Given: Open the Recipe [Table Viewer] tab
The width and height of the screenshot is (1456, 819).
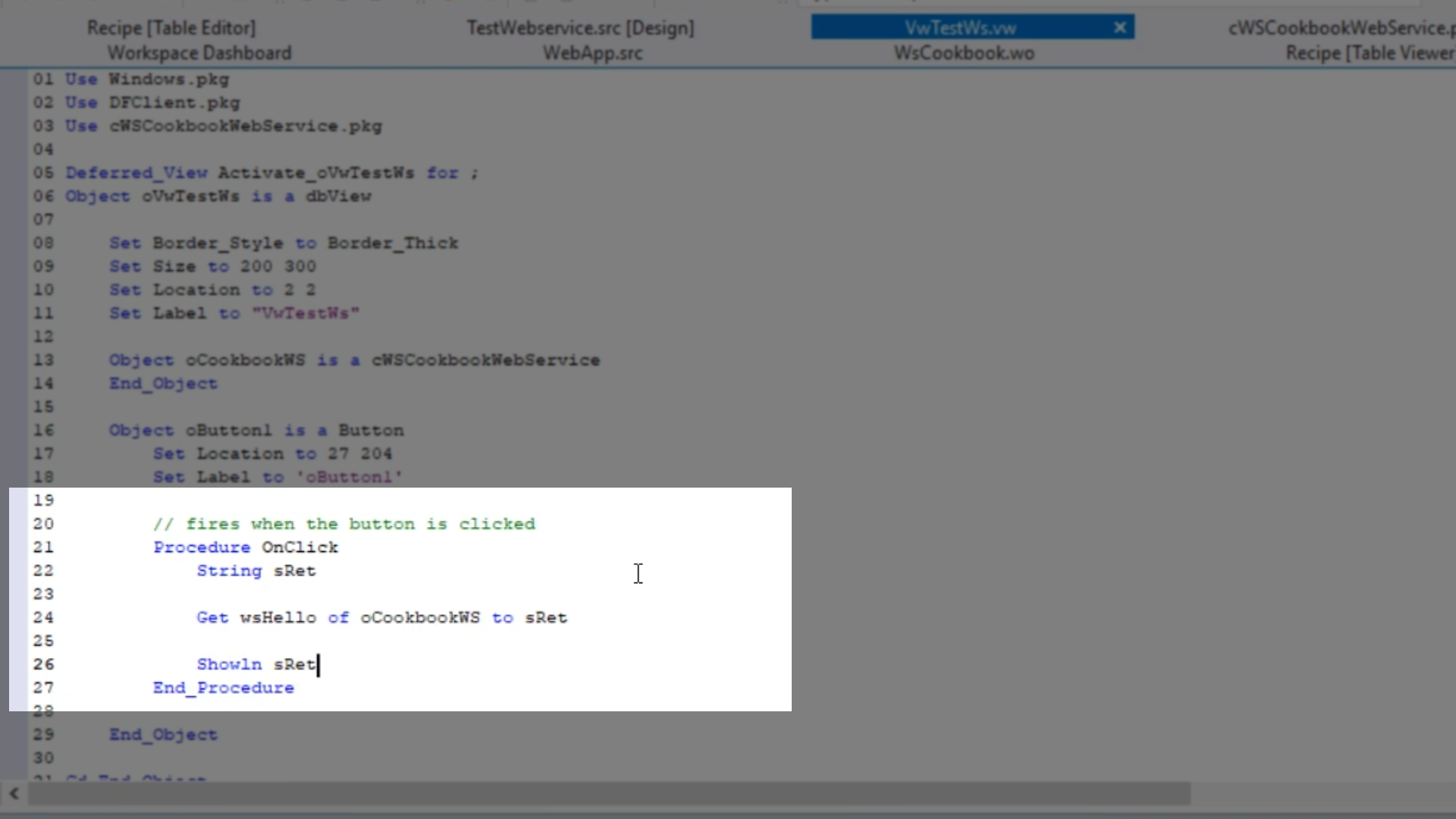Looking at the screenshot, I should (x=1370, y=53).
